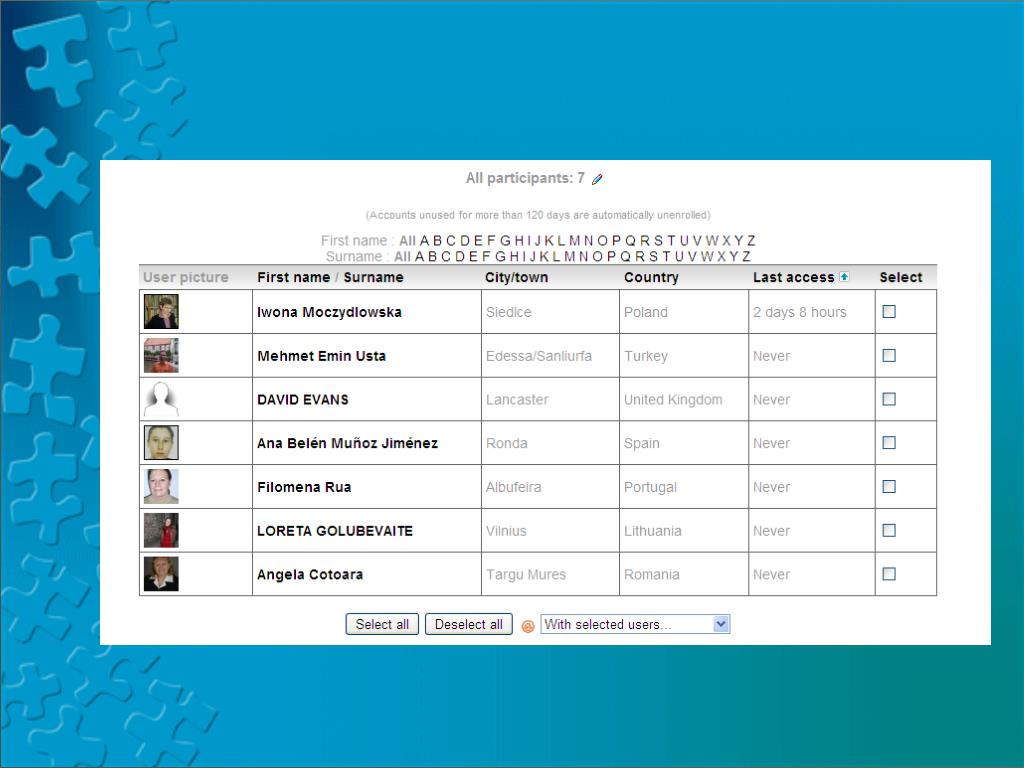Screen dimensions: 1024x768
Task: Click the Lithuania country cell
Action: click(x=652, y=531)
